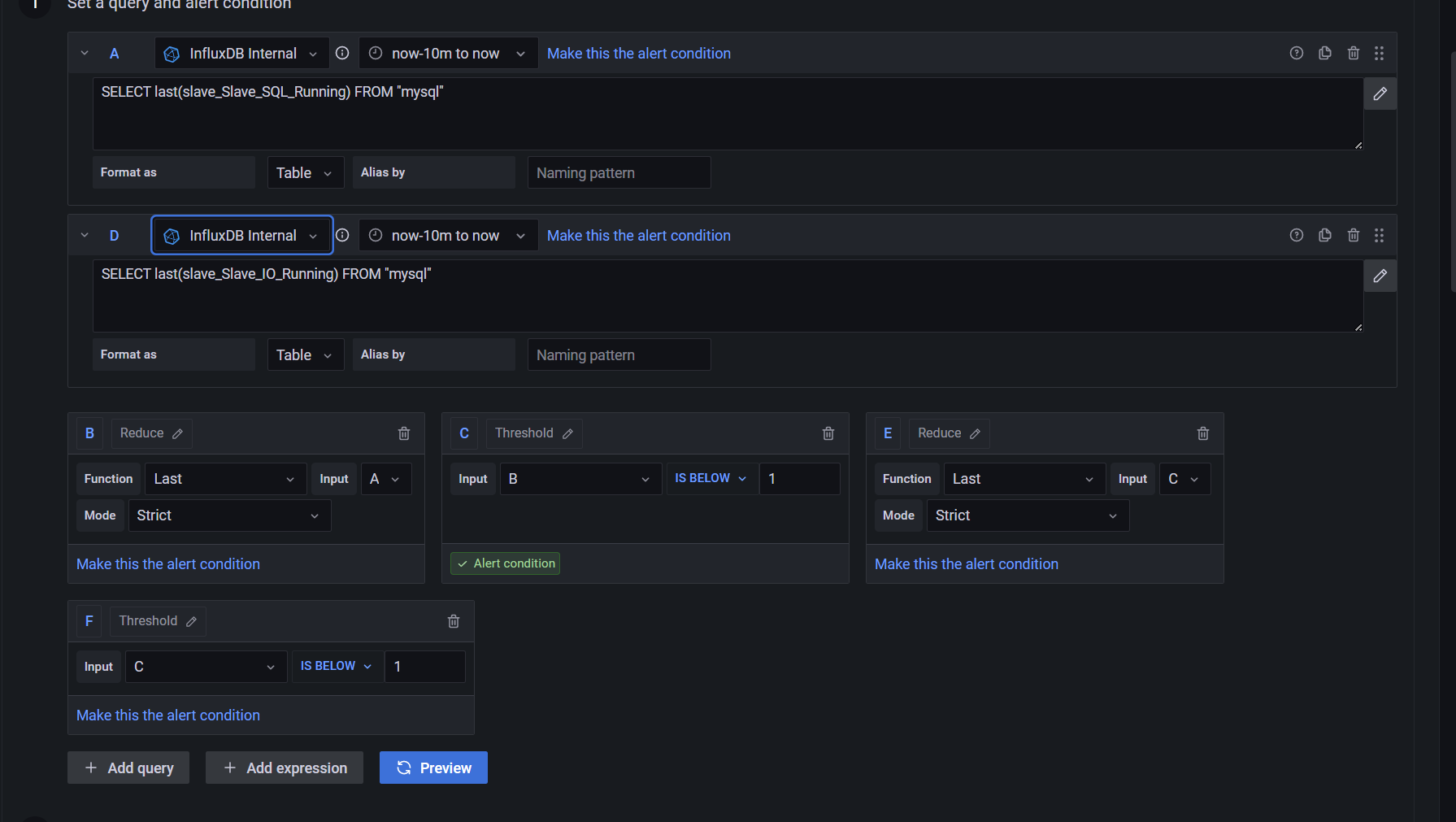Open help for query A
1456x822 pixels.
click(1297, 53)
